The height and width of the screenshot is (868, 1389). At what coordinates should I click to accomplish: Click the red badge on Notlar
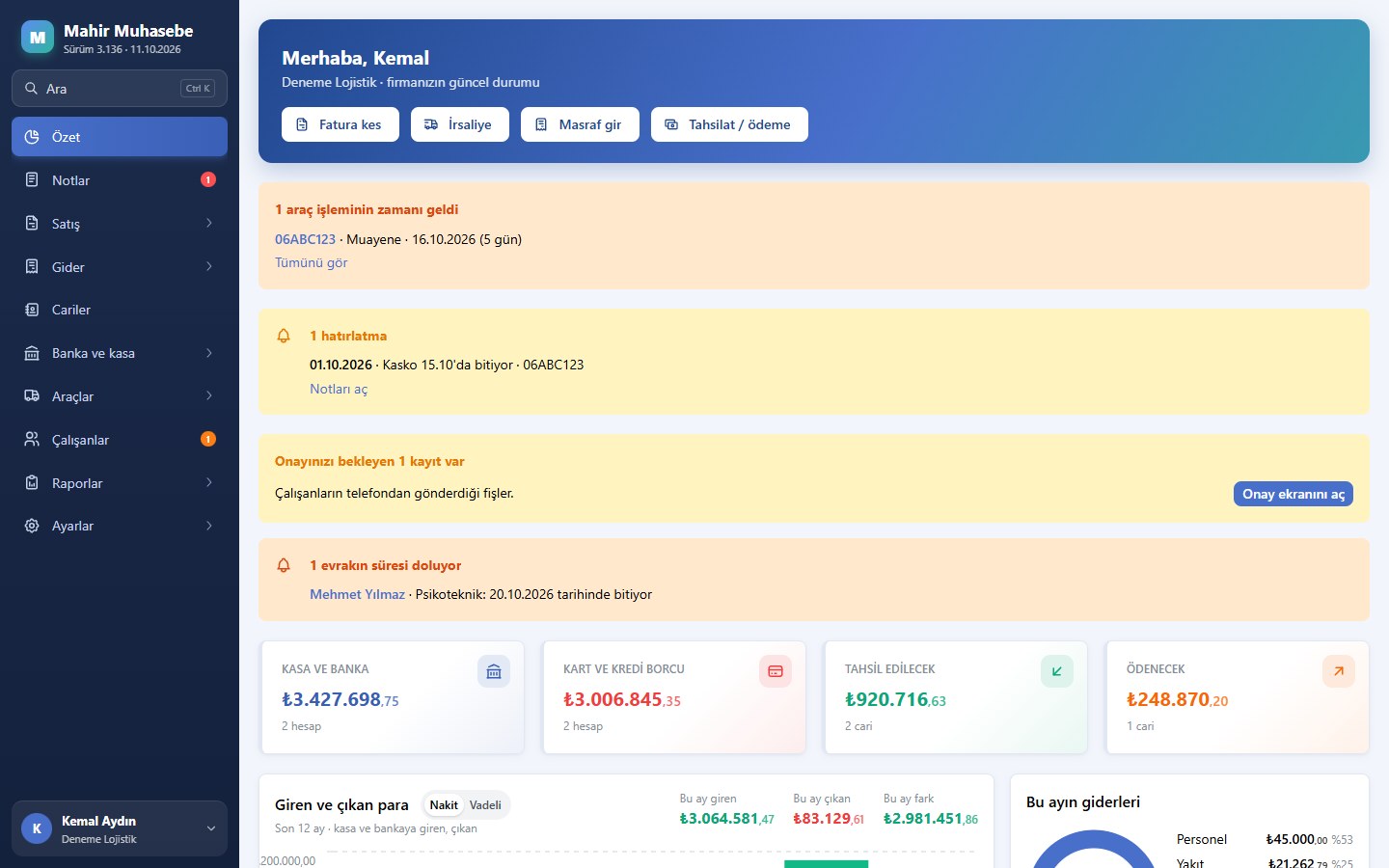[208, 179]
